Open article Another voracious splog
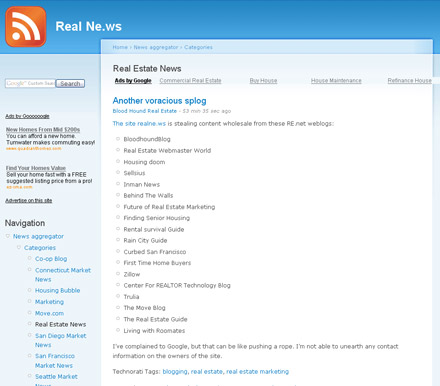This screenshot has height=386, width=440. (159, 101)
